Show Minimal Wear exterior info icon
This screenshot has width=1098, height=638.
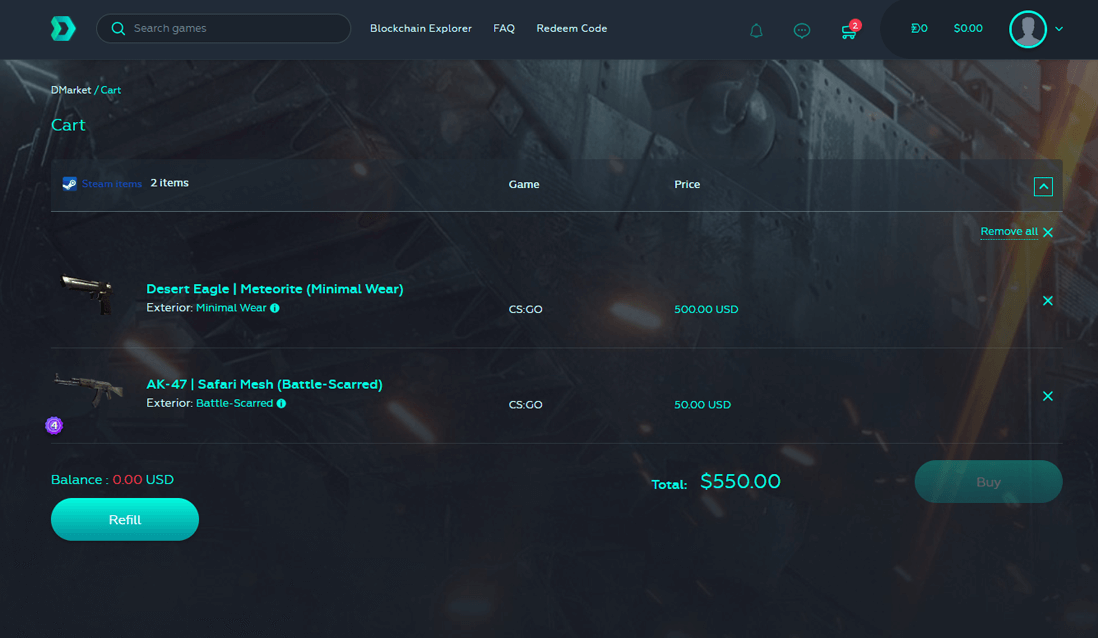click(x=275, y=308)
